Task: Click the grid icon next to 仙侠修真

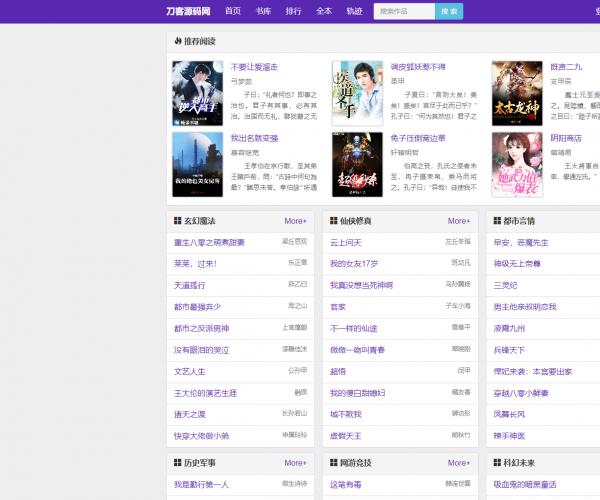Action: 334,221
